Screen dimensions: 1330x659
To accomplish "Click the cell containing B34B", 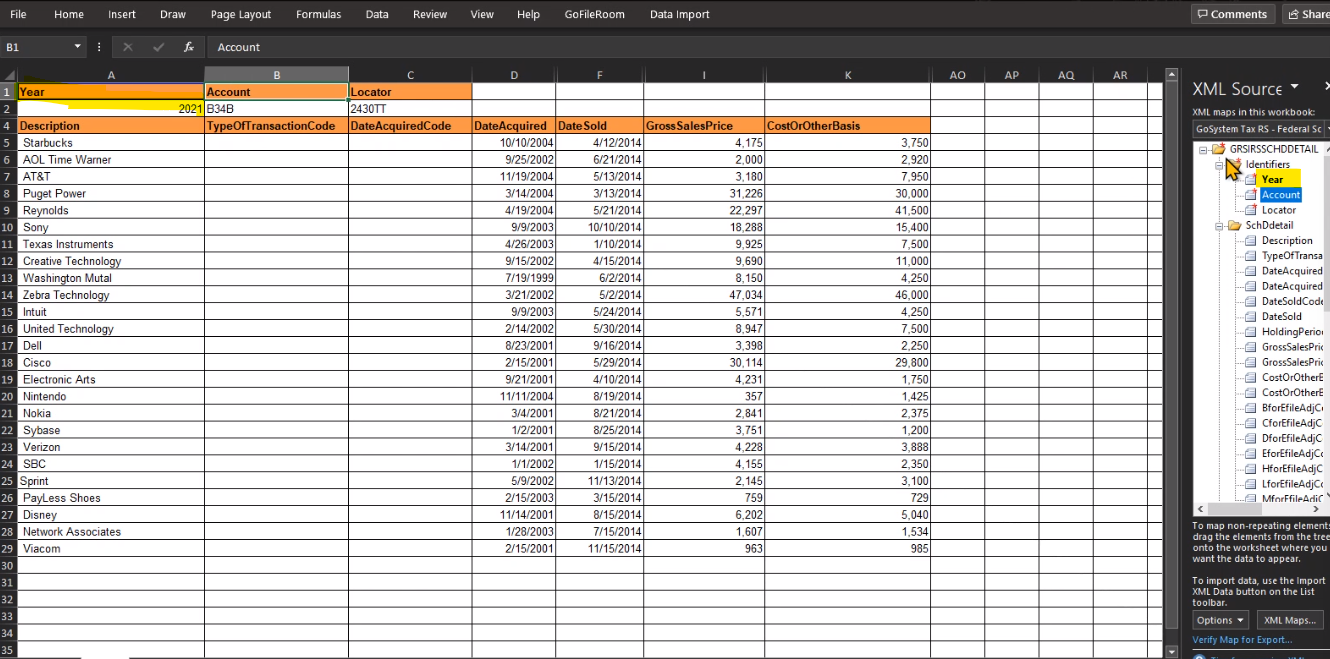I will coord(276,108).
